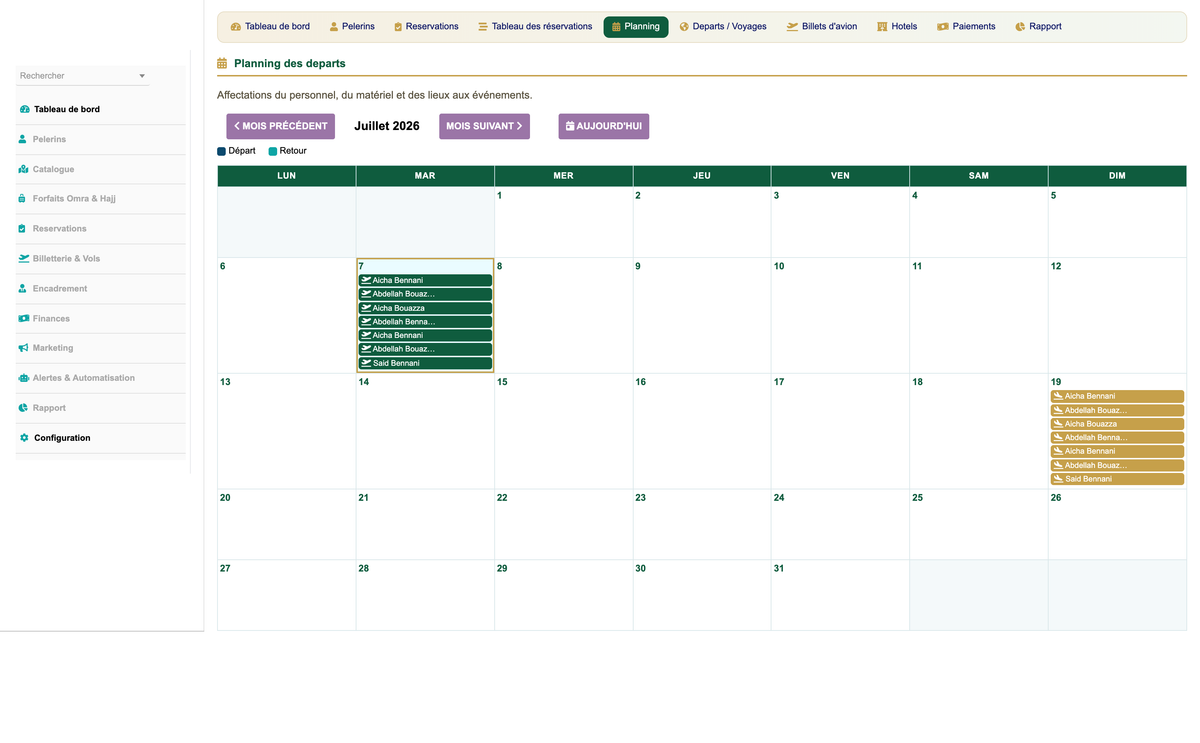1200x743 pixels.
Task: Click the Marketing megaphone icon
Action: 24,348
